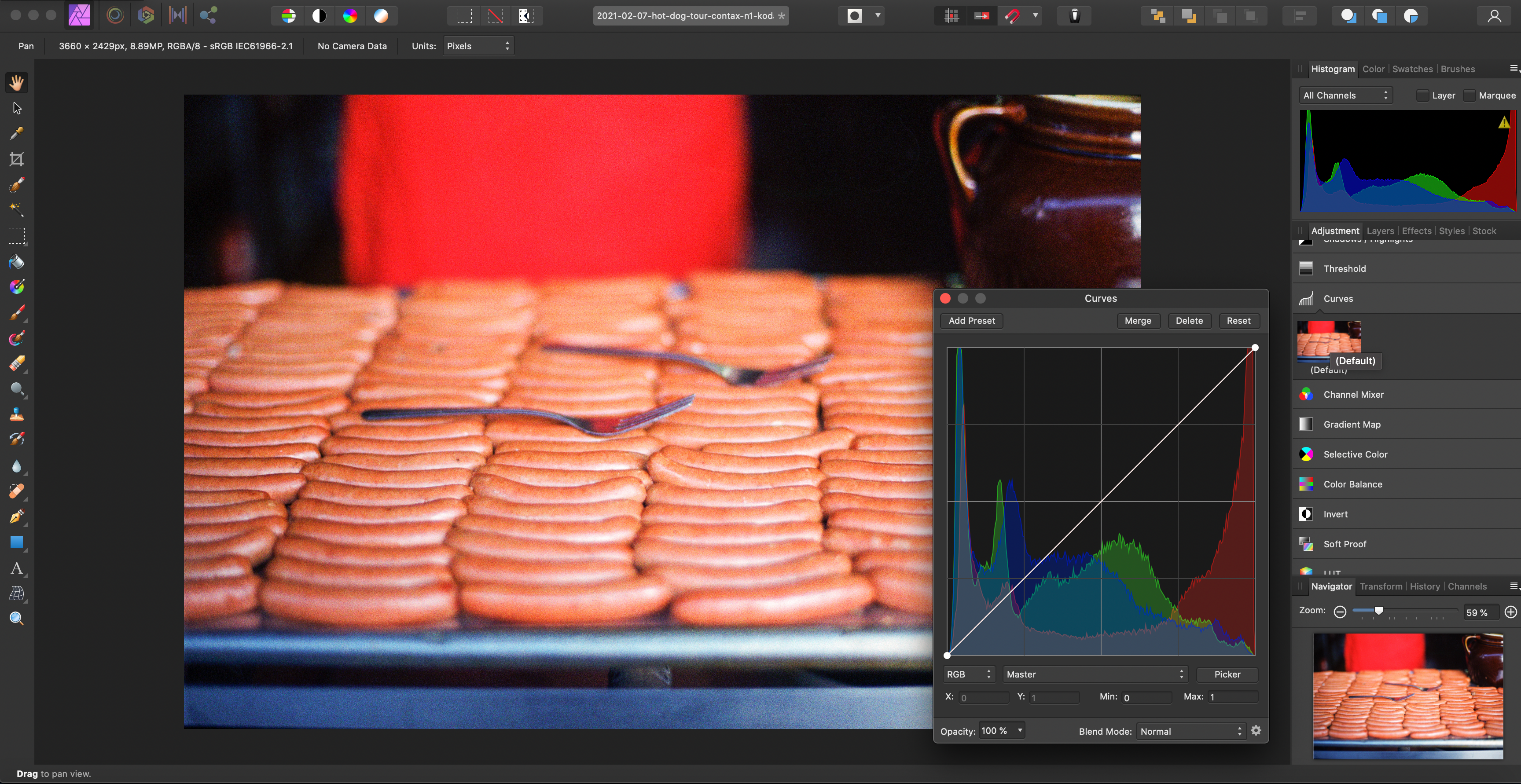The image size is (1521, 784).
Task: Select the Flood Fill bucket tool
Action: (x=17, y=261)
